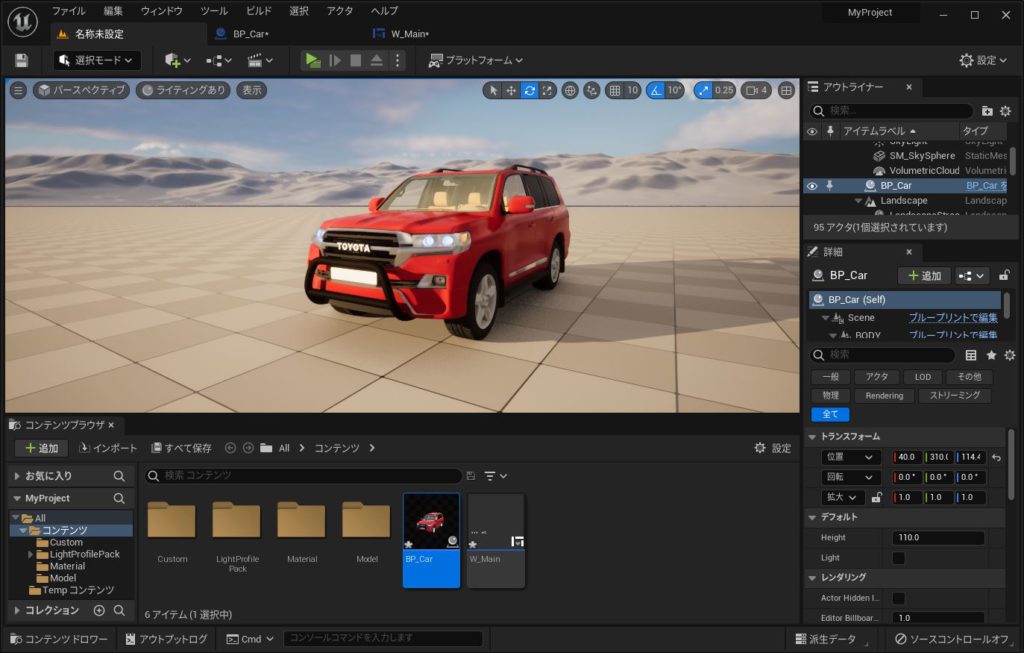The width and height of the screenshot is (1024, 653).
Task: Toggle BP_Car visibility eye in outliner
Action: click(812, 186)
